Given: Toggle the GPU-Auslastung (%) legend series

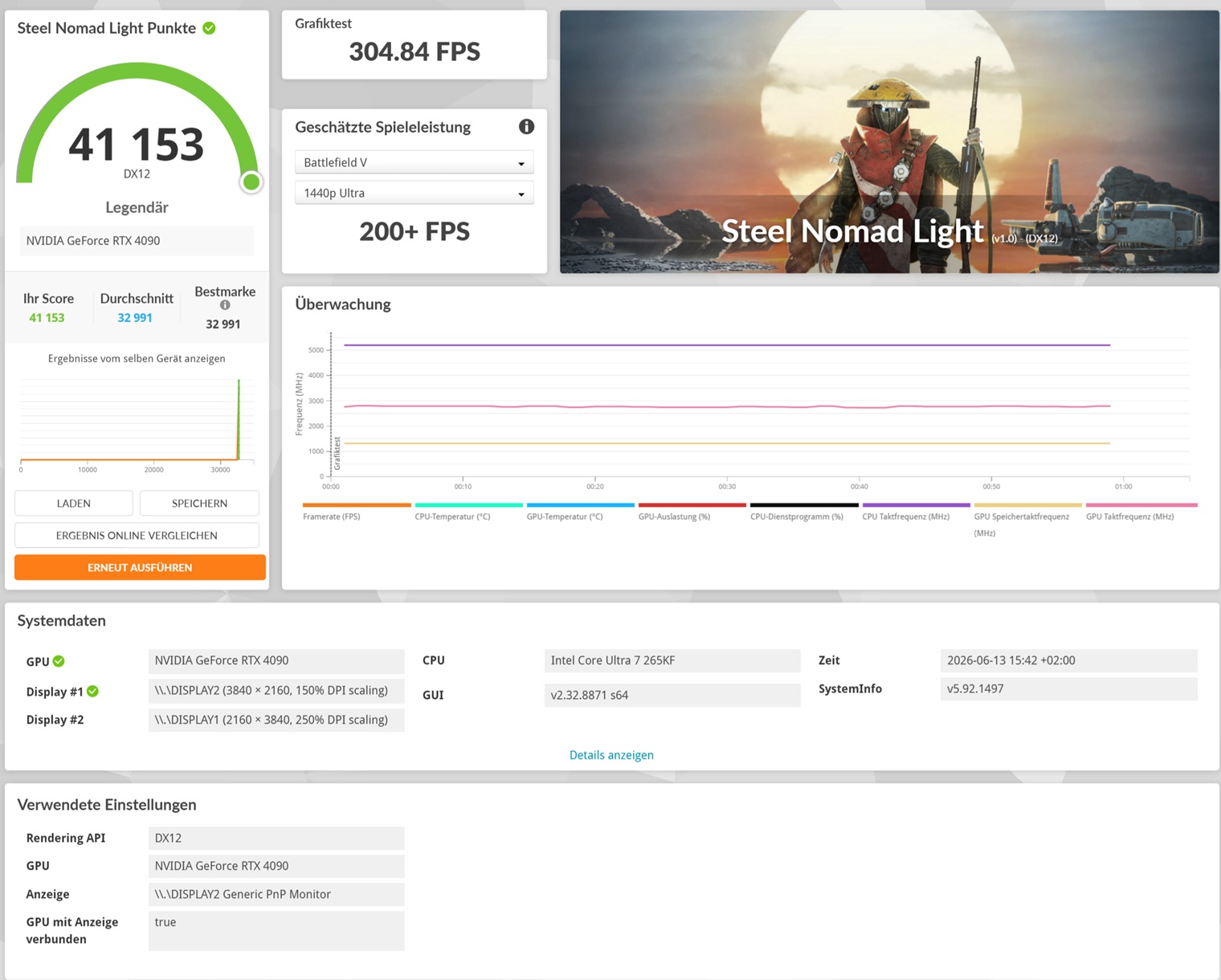Looking at the screenshot, I should pos(674,517).
